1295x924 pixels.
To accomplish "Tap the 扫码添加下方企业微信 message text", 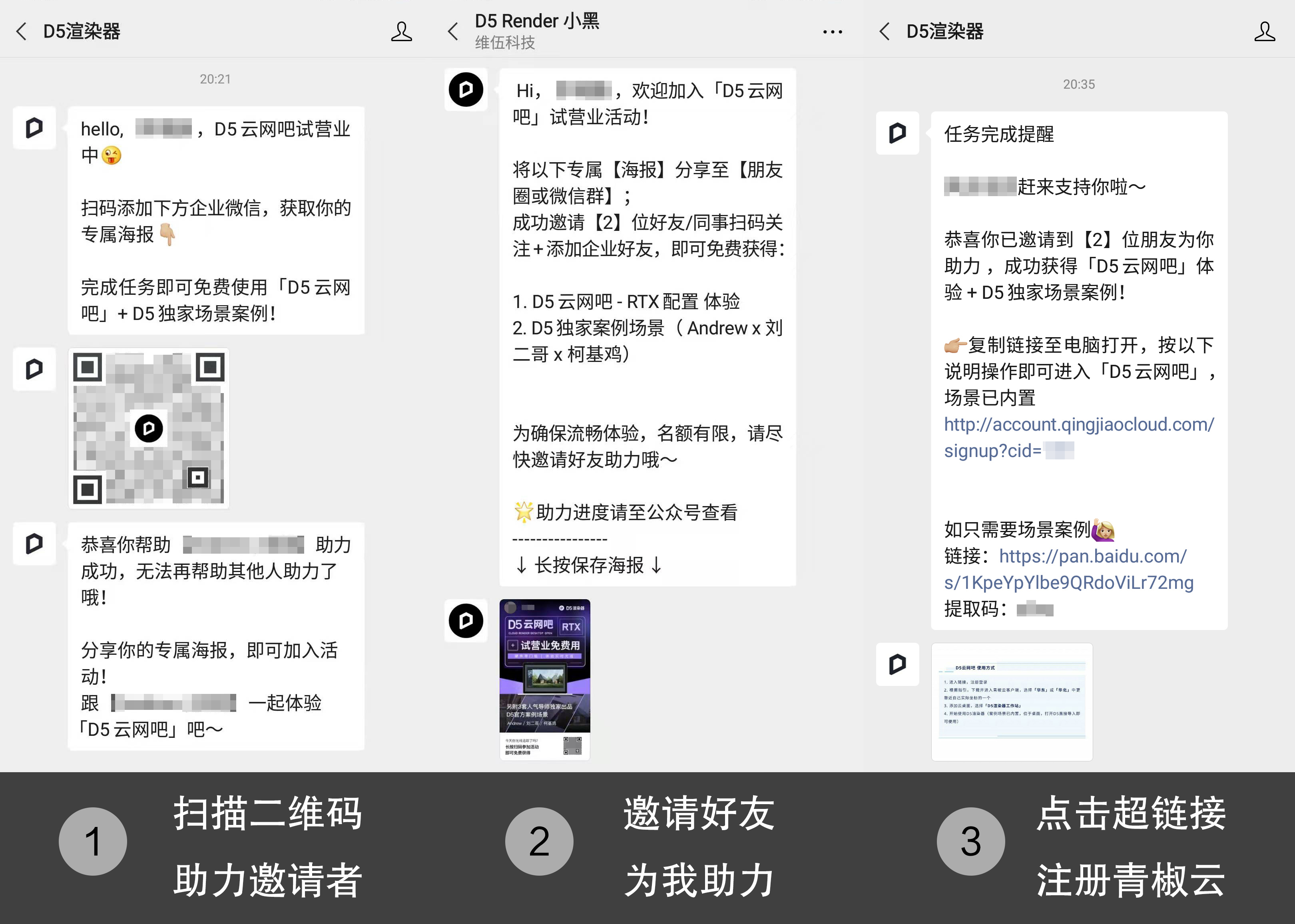I will click(216, 221).
